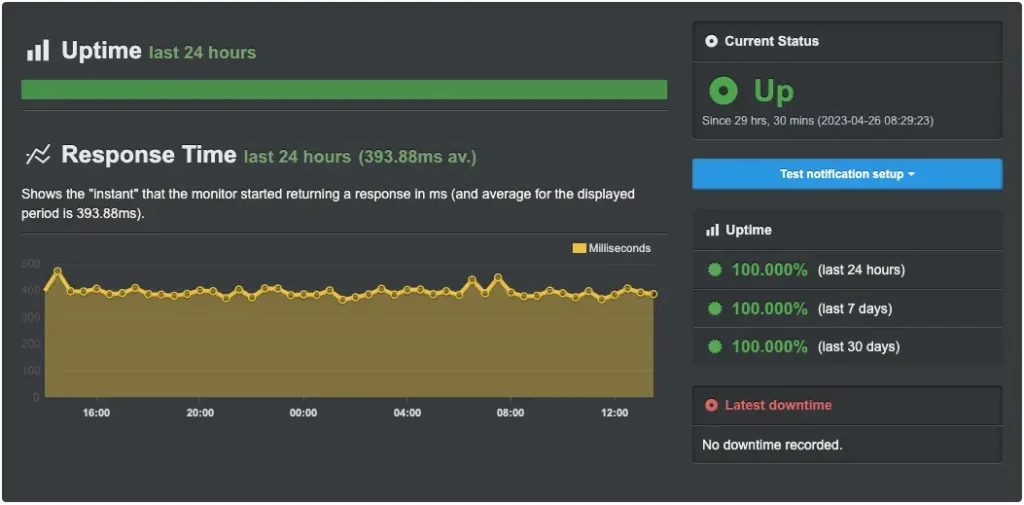Image resolution: width=1024 pixels, height=505 pixels.
Task: Click the line graph icon beside Response Time
Action: point(38,155)
